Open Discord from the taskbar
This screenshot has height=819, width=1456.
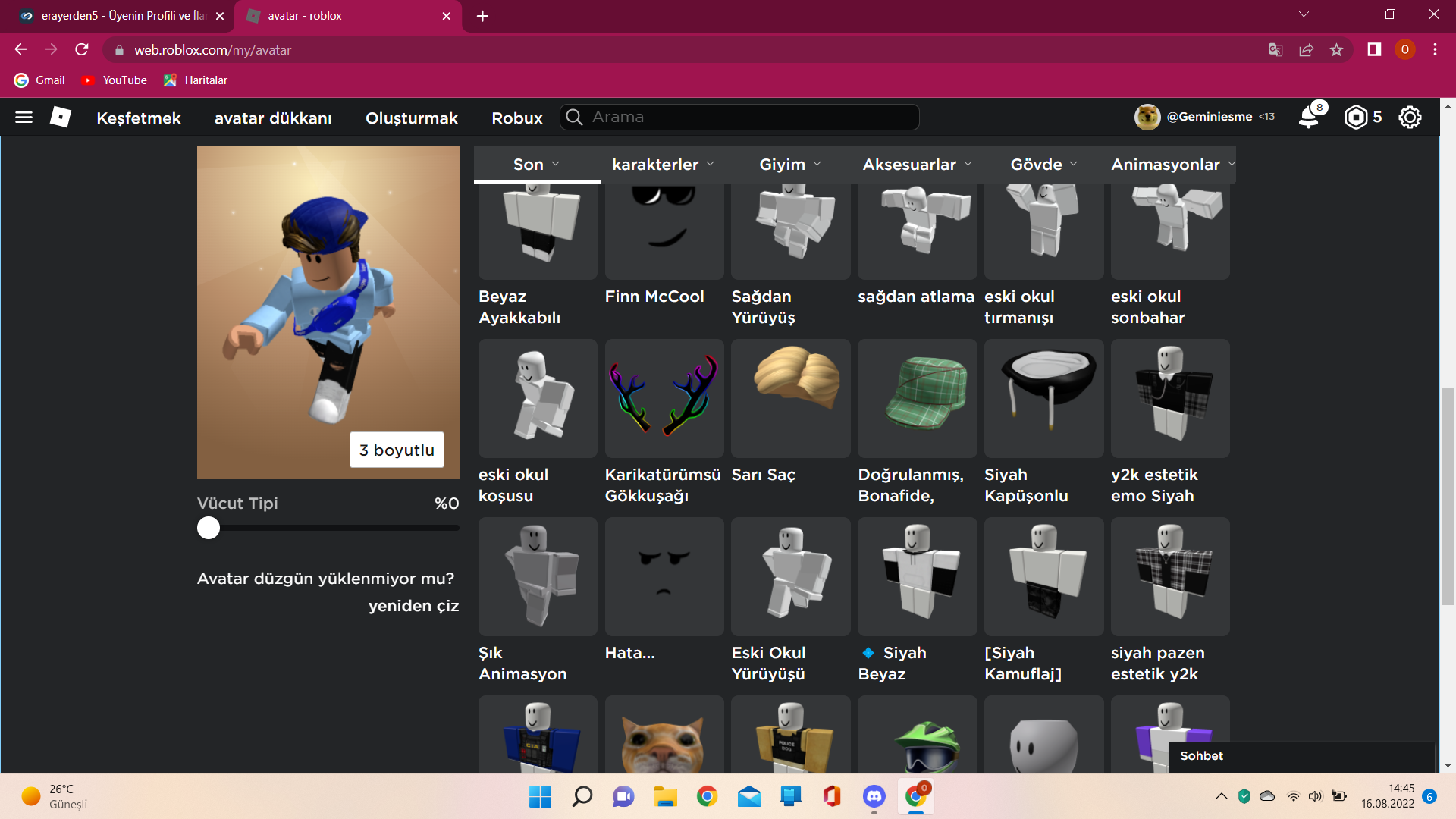874,796
